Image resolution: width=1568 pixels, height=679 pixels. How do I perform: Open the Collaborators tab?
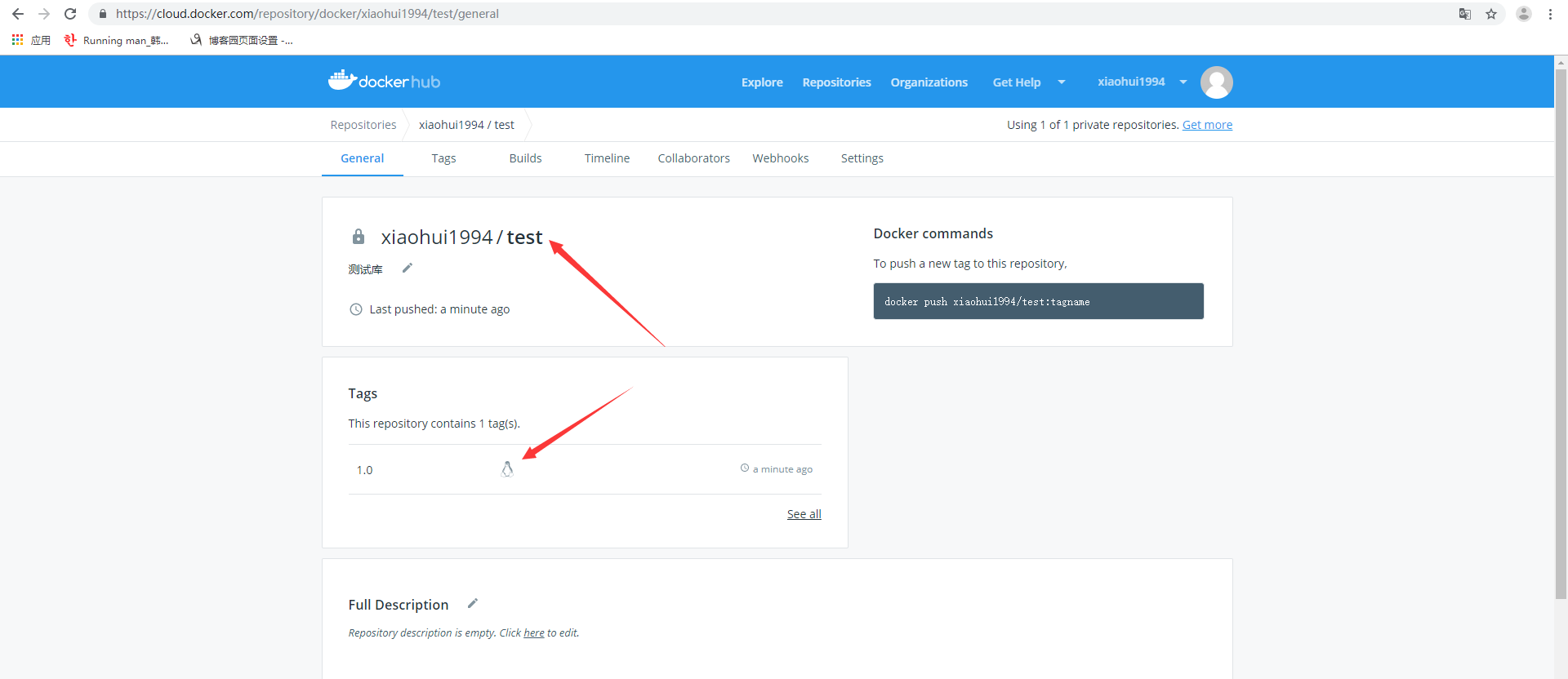(693, 158)
